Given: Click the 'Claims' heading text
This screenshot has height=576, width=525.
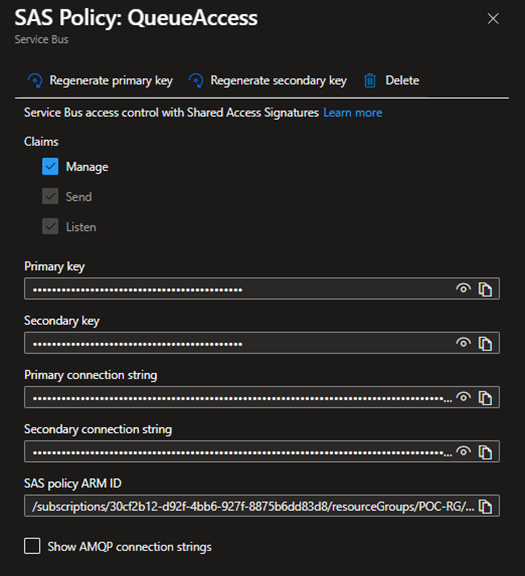Looking at the screenshot, I should tap(41, 142).
